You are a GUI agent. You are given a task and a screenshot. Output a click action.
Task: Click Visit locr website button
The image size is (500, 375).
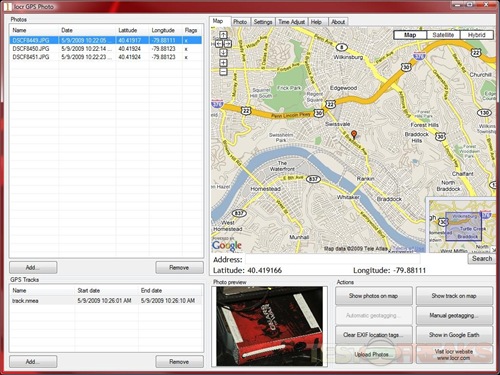pos(454,354)
